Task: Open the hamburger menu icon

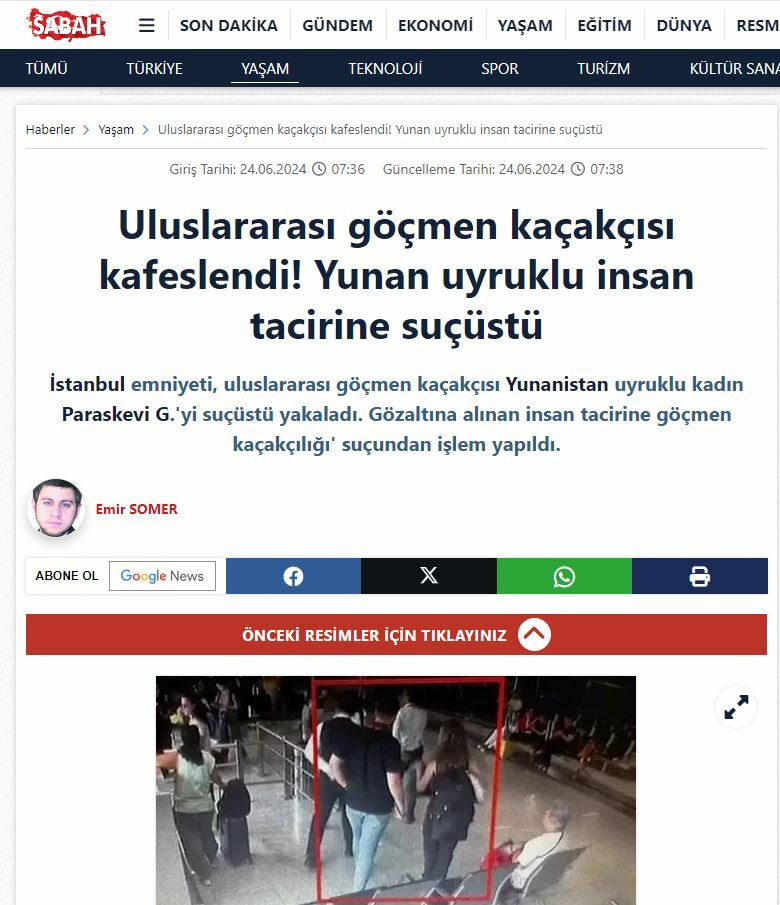Action: click(147, 25)
